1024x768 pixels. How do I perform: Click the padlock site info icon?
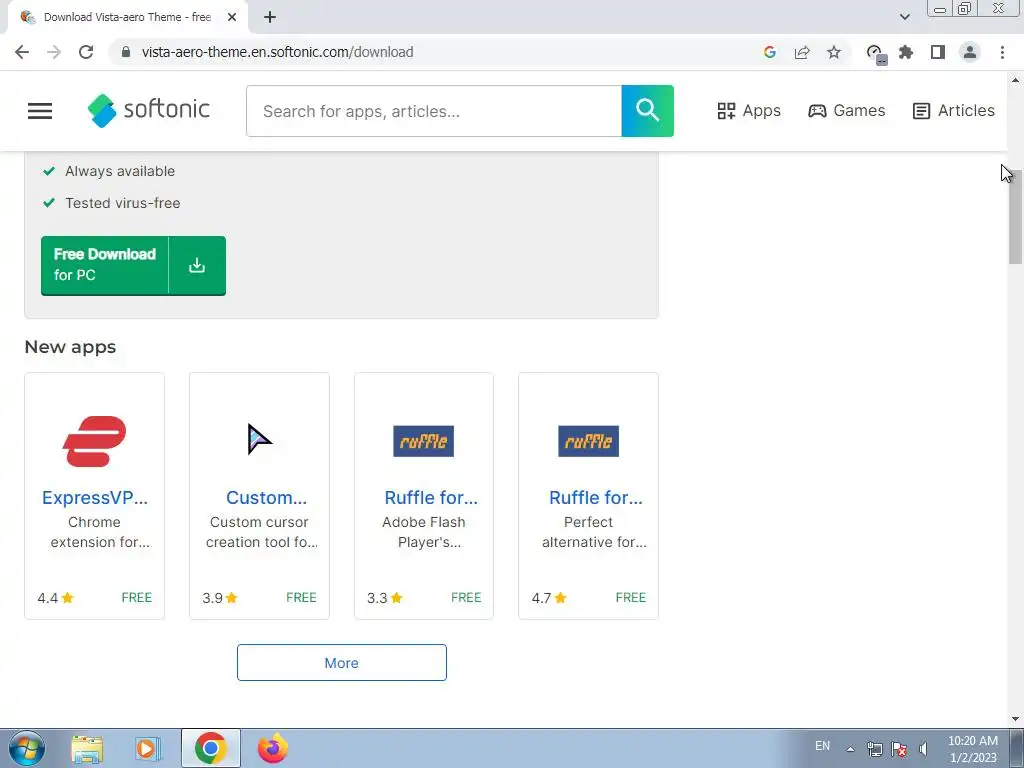[126, 52]
